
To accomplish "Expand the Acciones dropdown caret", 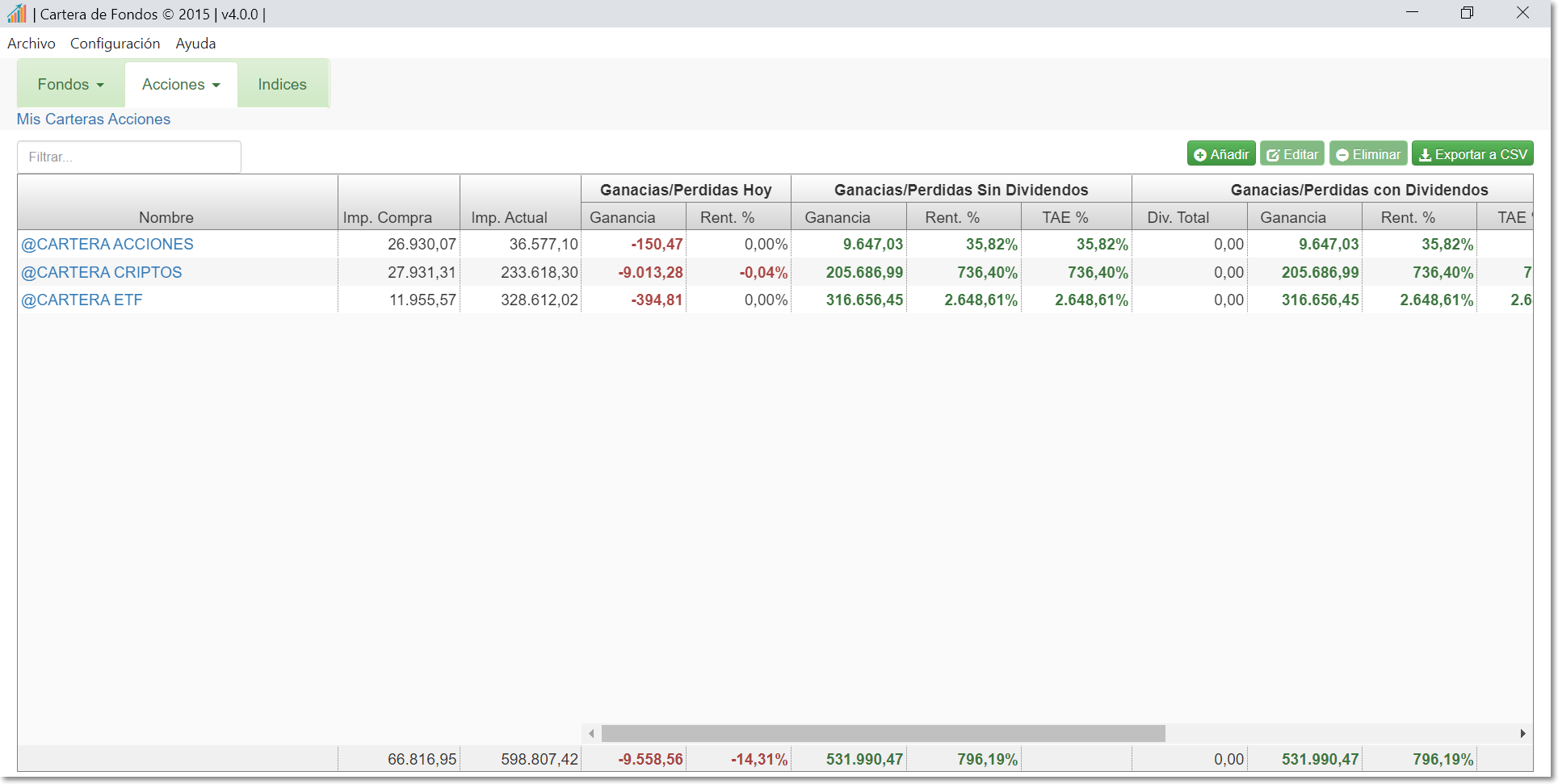I will [216, 86].
